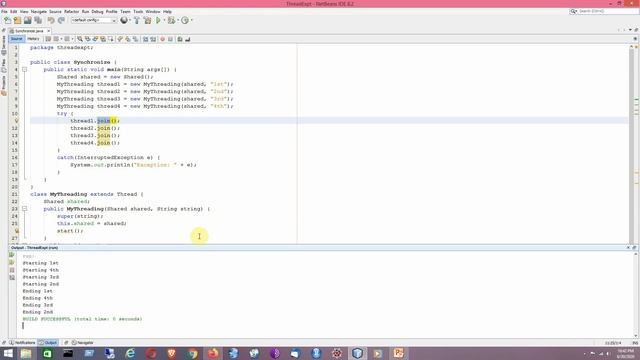Close the Output panel

point(628,248)
